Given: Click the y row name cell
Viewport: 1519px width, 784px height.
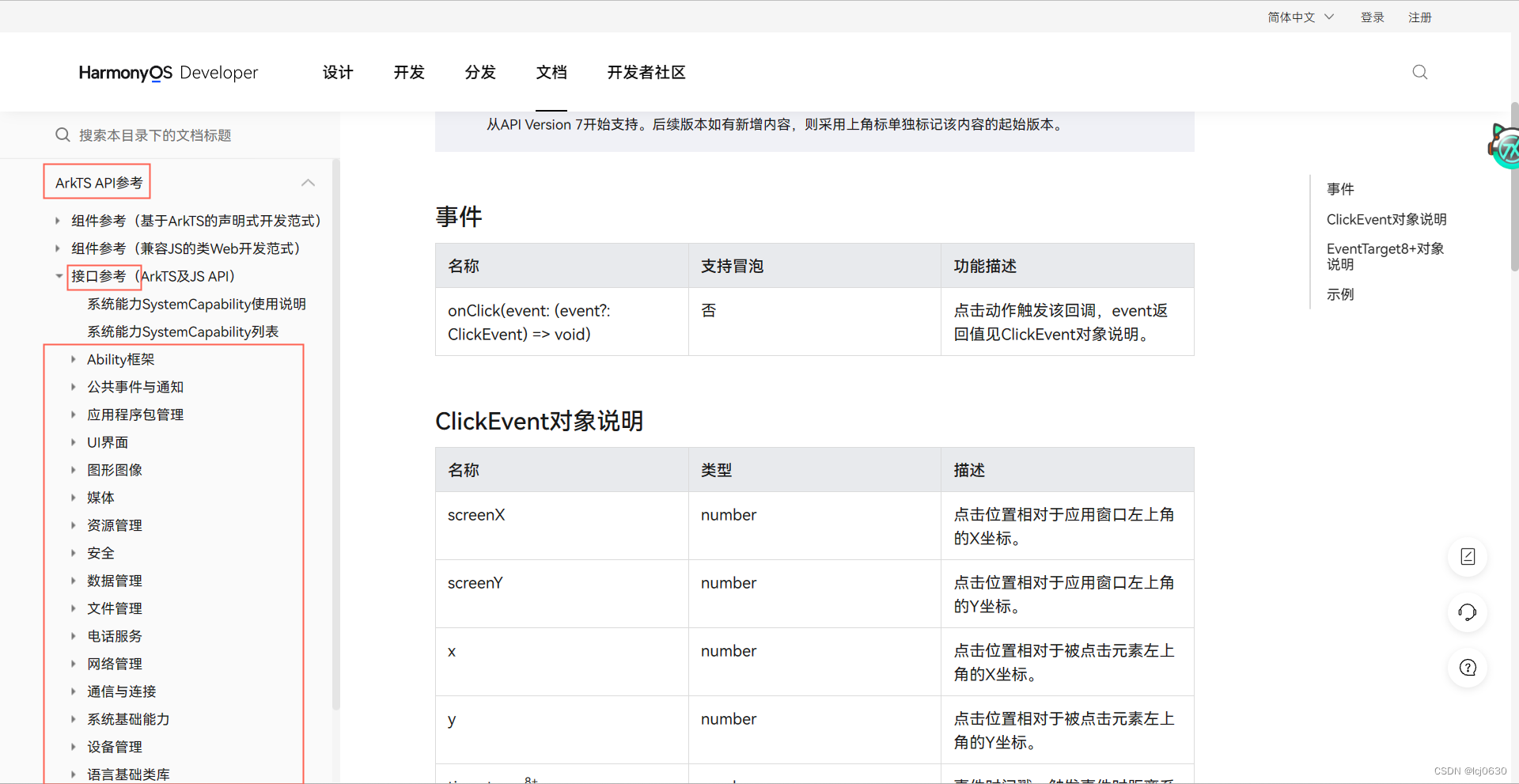Looking at the screenshot, I should coord(562,730).
